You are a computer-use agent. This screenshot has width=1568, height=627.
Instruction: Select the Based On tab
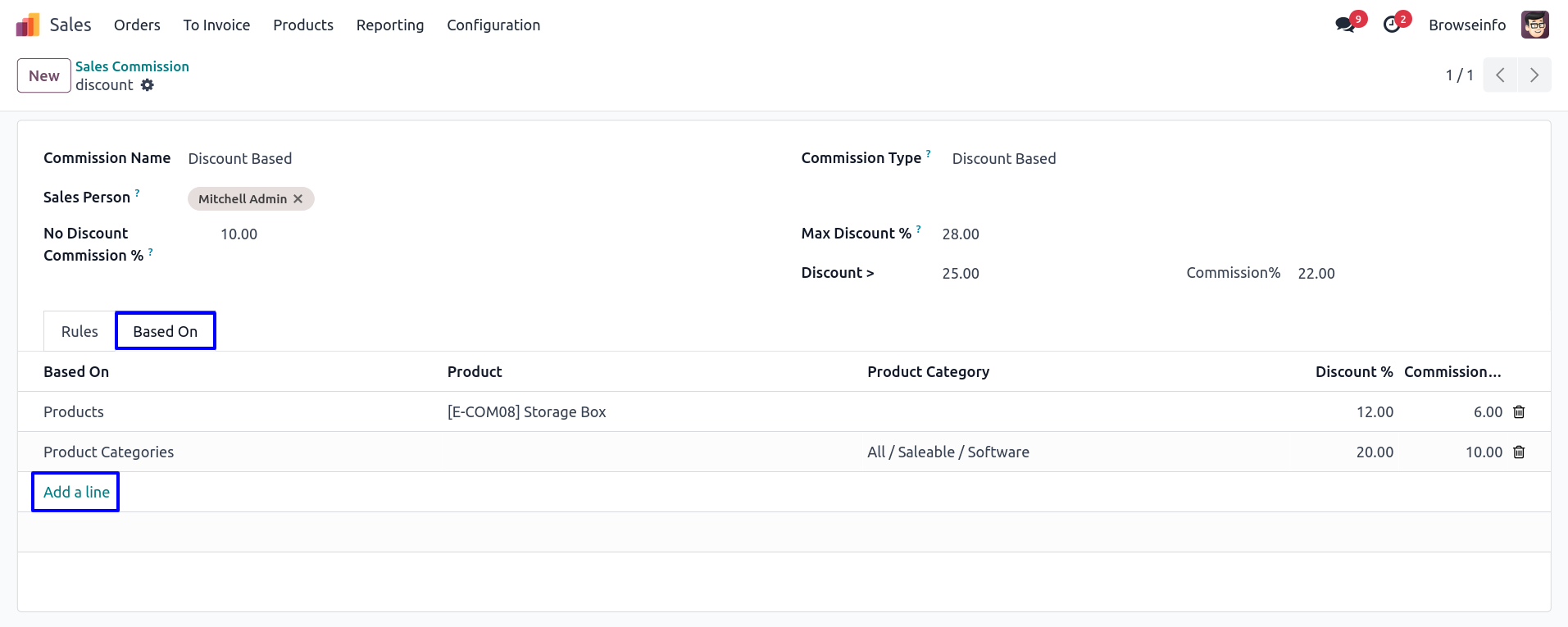coord(166,332)
